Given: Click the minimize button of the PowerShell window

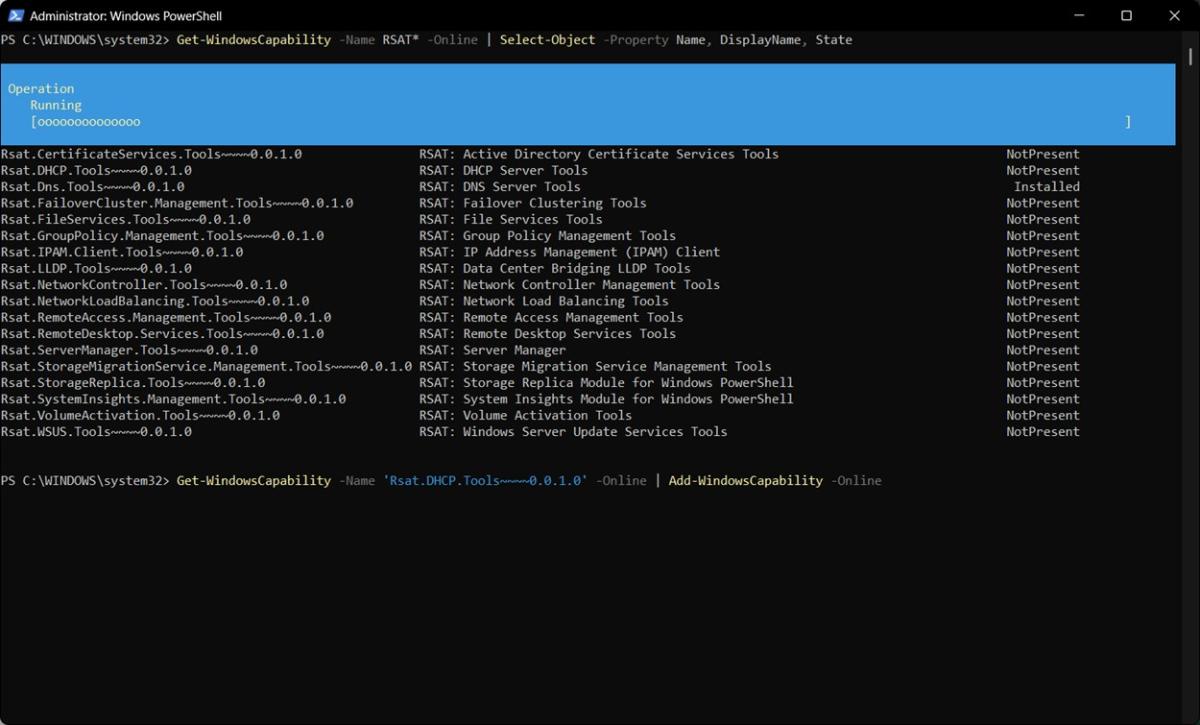Looking at the screenshot, I should coord(1080,16).
